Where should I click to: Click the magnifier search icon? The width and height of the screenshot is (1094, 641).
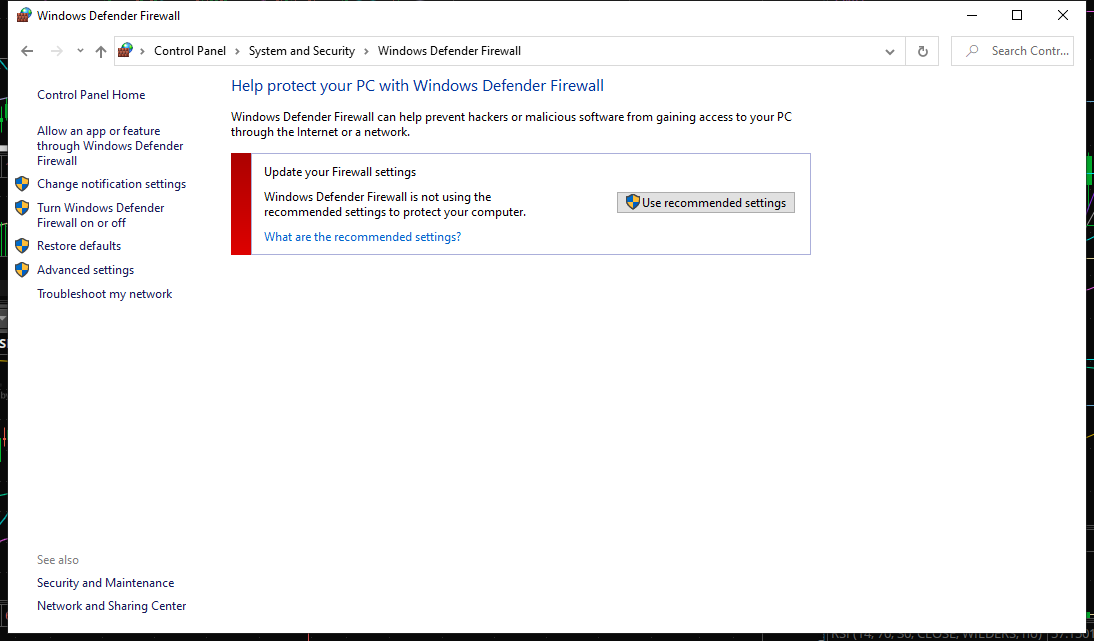click(x=972, y=51)
